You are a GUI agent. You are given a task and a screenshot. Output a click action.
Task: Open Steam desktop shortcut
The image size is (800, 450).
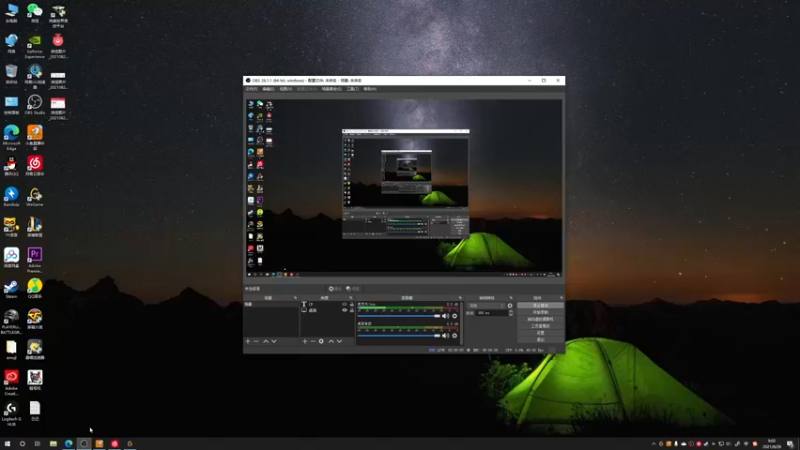click(11, 289)
